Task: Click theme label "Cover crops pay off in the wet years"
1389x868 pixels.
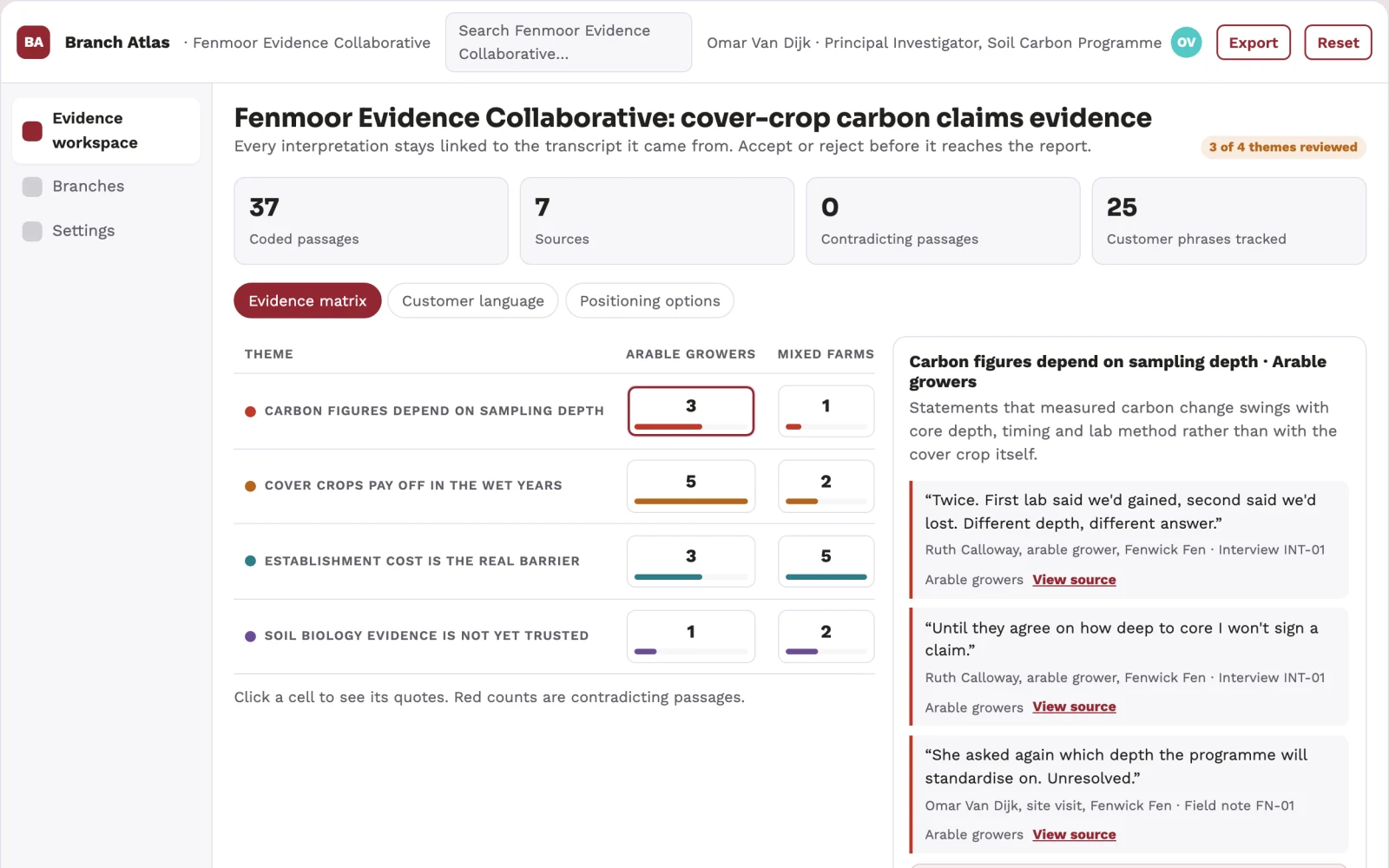Action: 413,486
